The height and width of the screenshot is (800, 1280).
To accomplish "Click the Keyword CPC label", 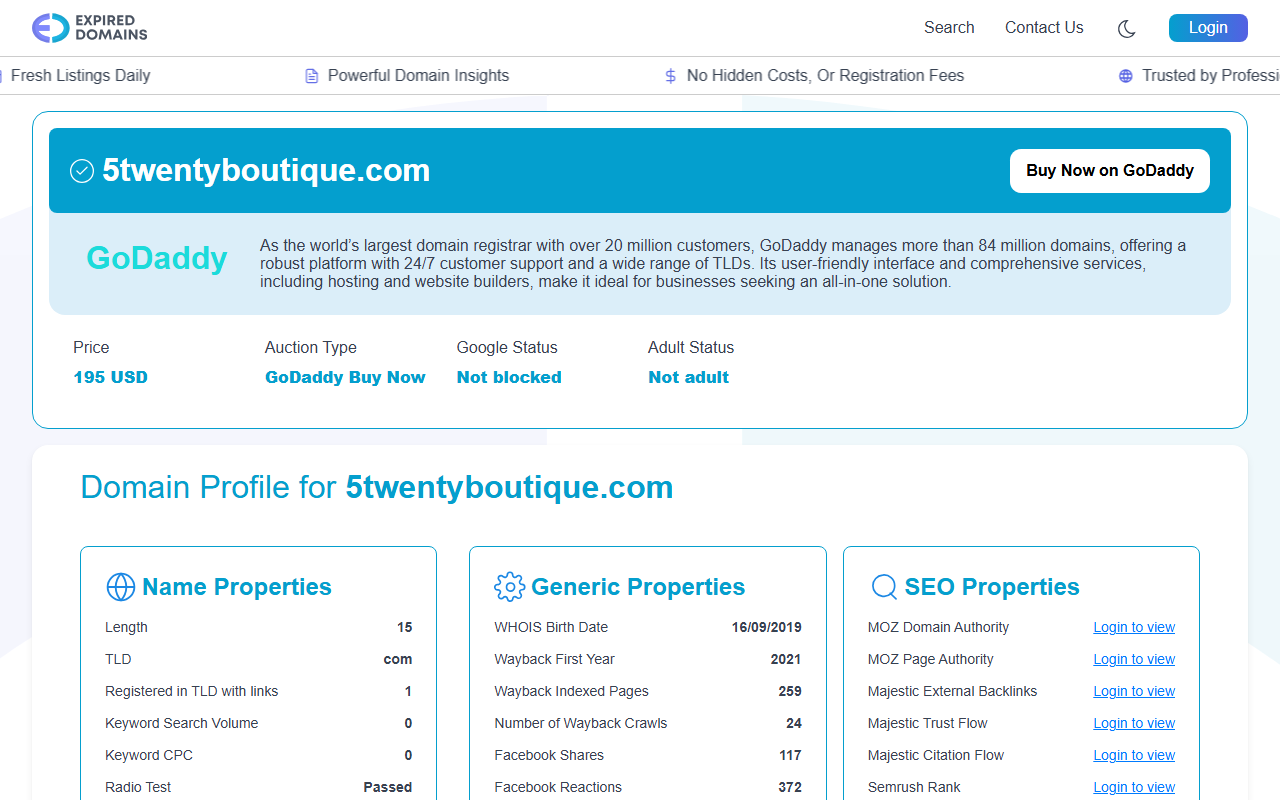I will point(148,756).
